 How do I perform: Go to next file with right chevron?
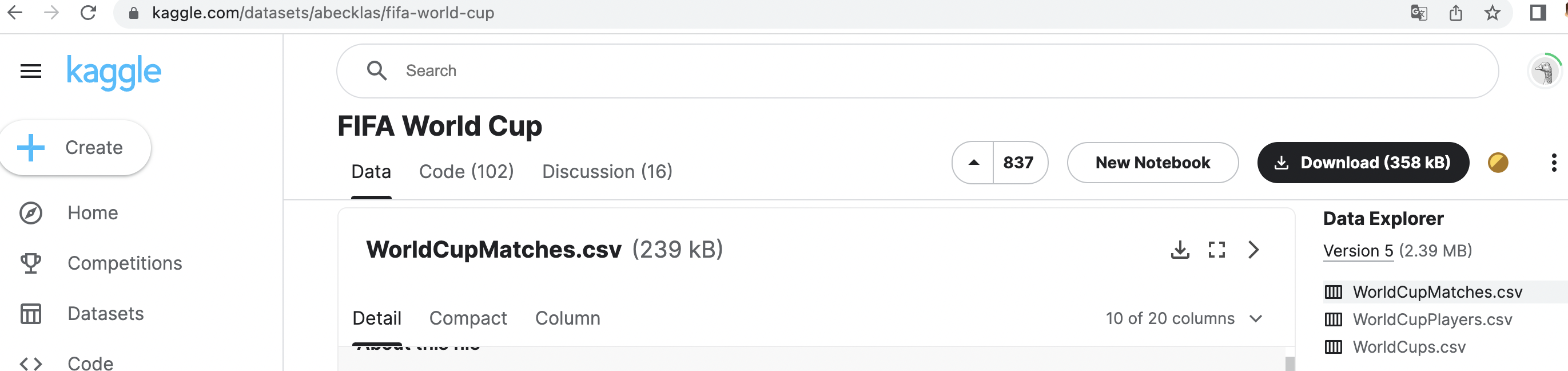coord(1253,250)
